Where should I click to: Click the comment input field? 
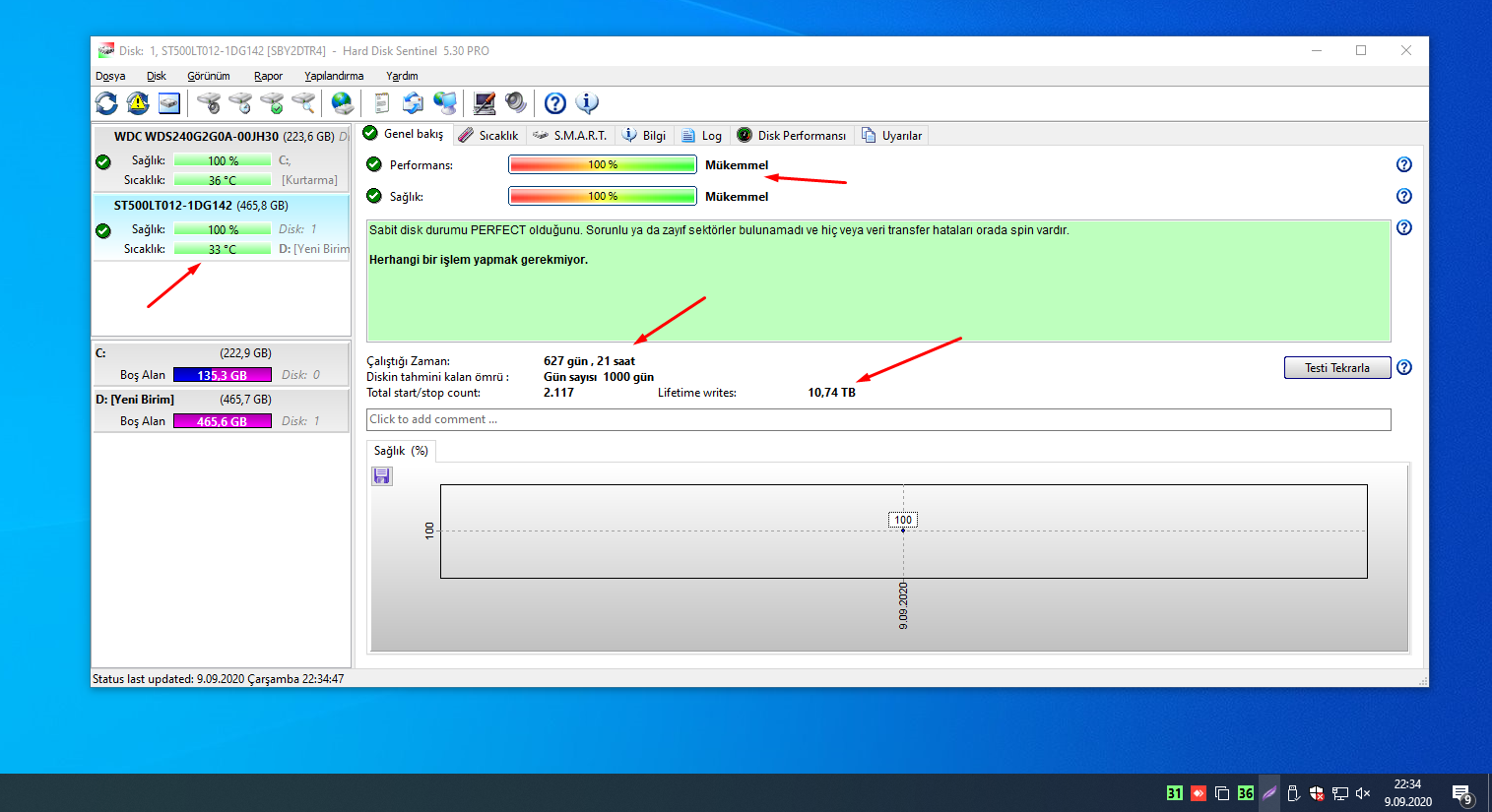pyautogui.click(x=878, y=419)
